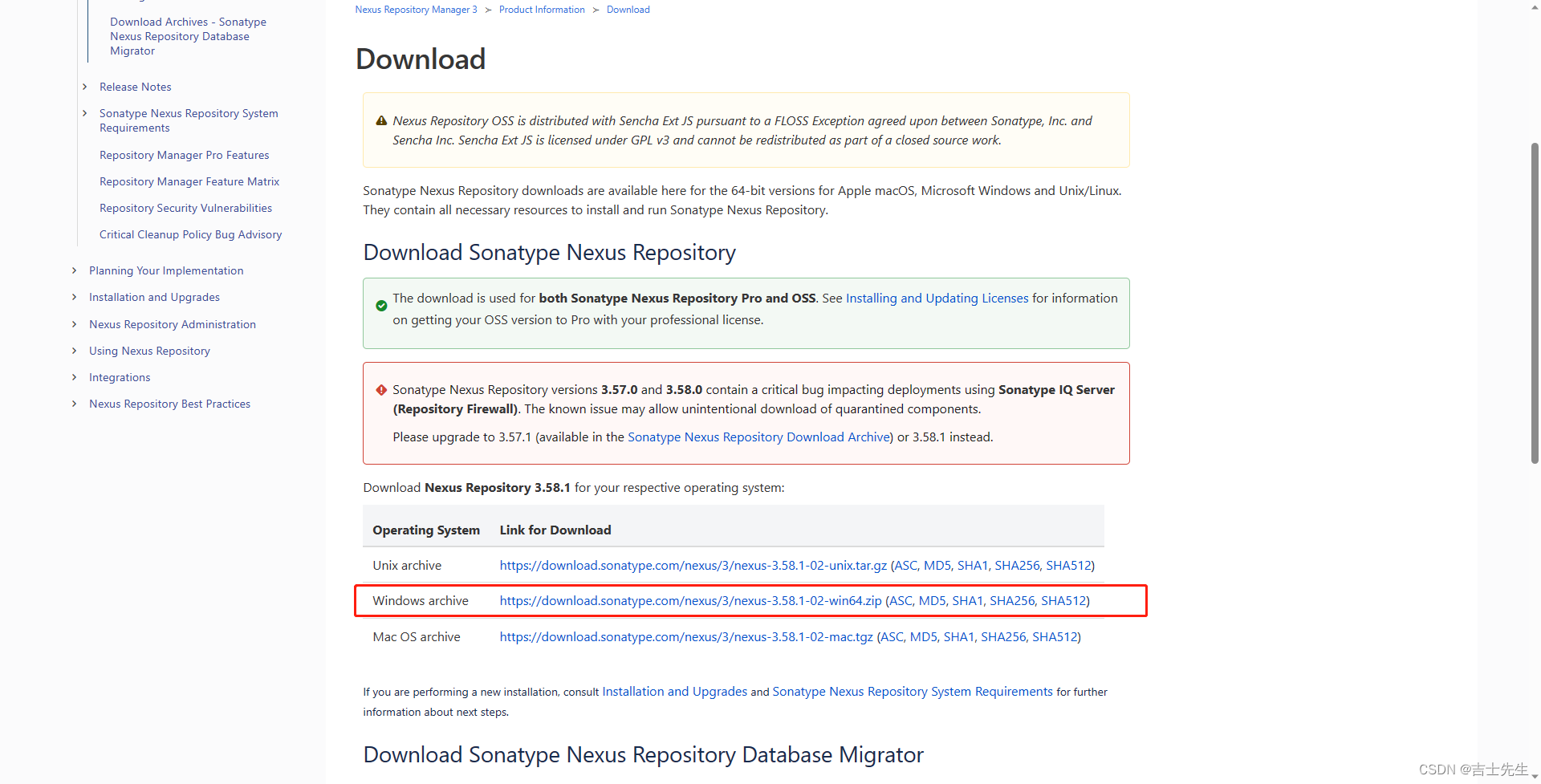Open MD5 checksum for Mac OS archive
This screenshot has height=784, width=1541.
point(924,636)
